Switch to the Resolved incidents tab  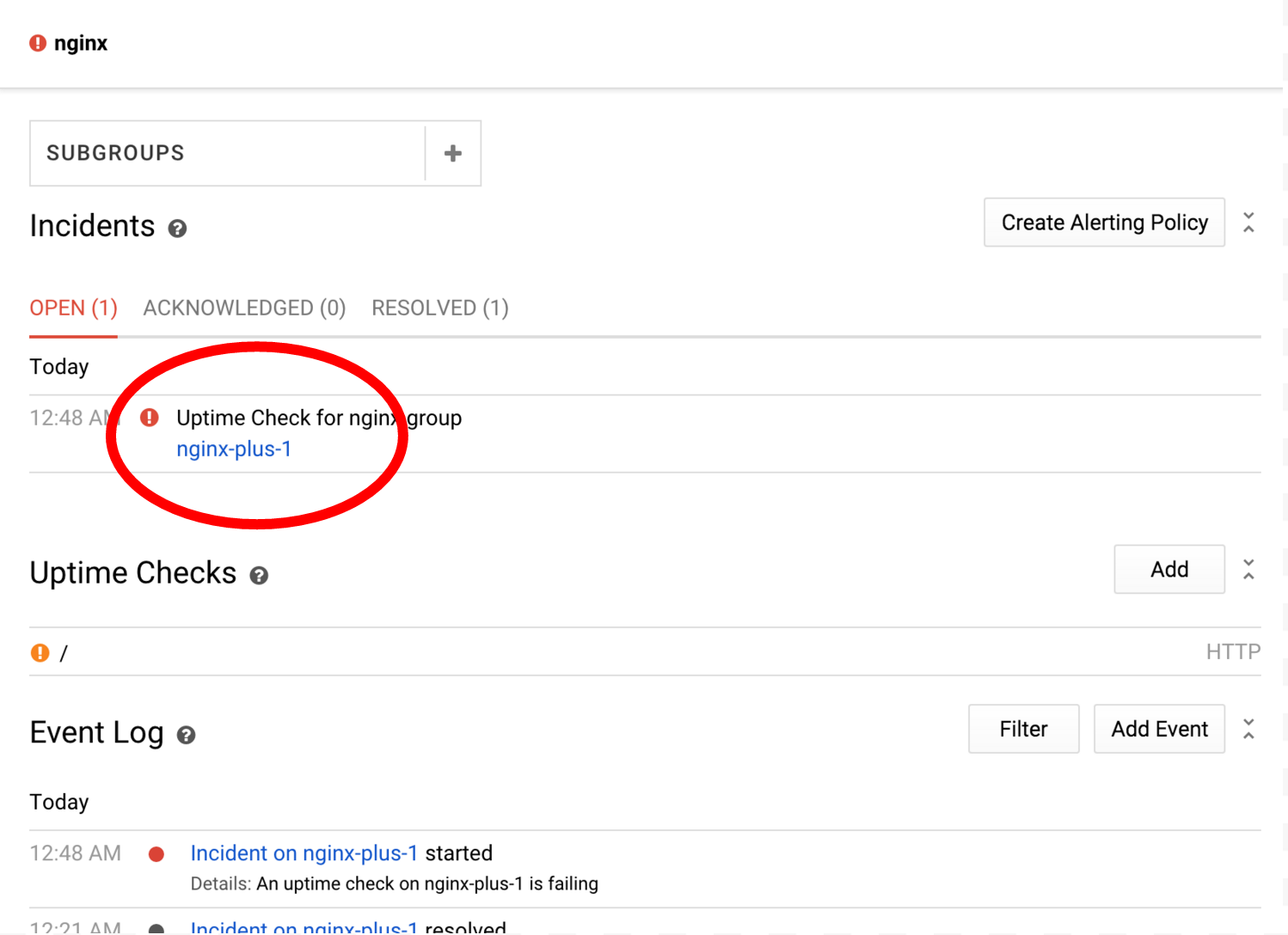pyautogui.click(x=439, y=309)
